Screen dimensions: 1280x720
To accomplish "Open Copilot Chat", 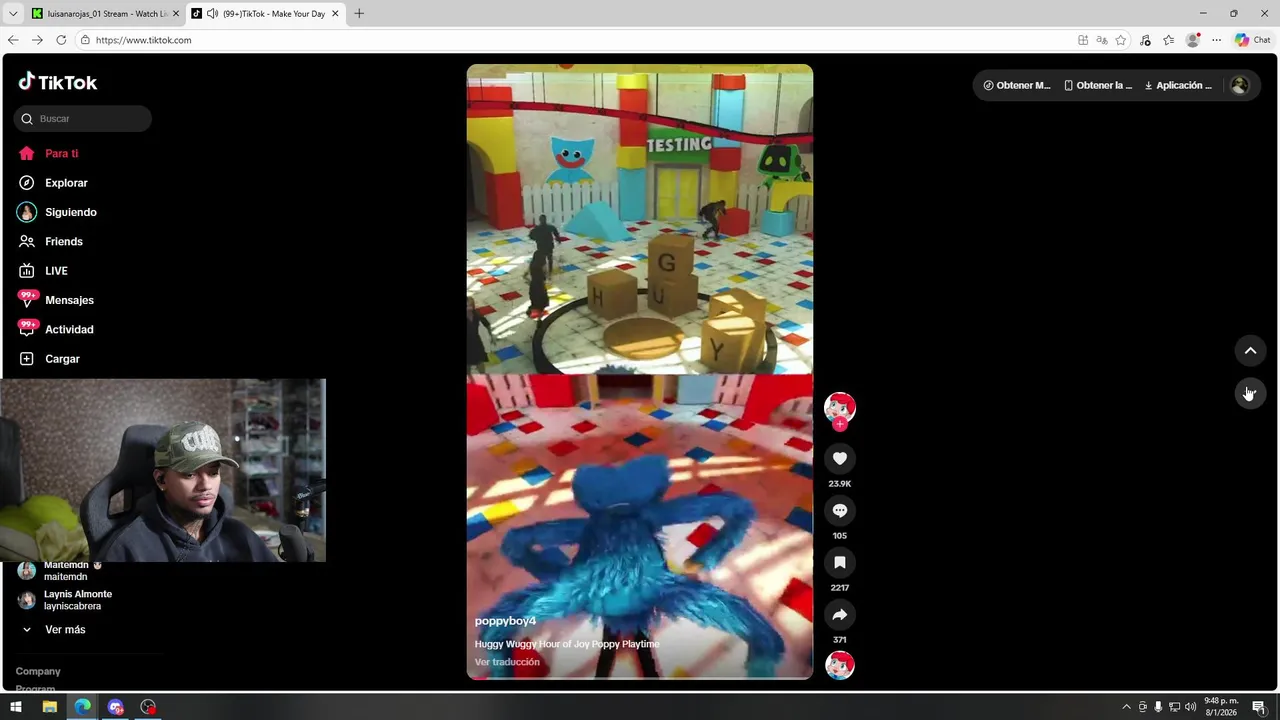I will [x=1253, y=40].
